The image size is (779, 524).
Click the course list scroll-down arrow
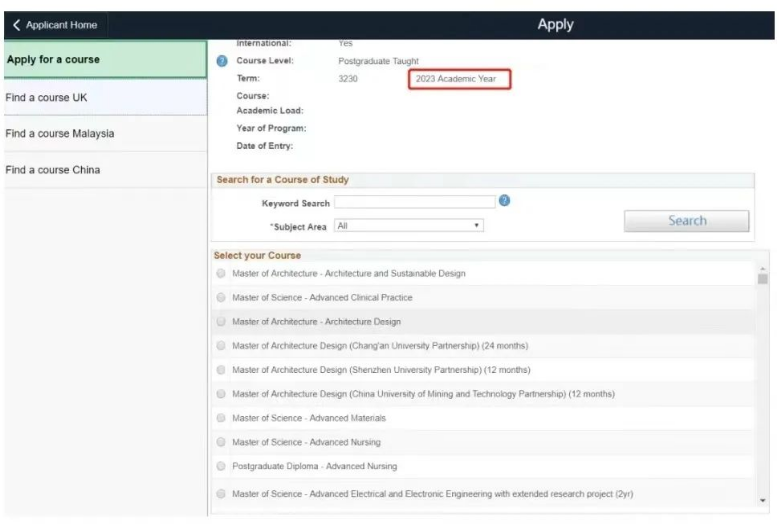pos(763,501)
